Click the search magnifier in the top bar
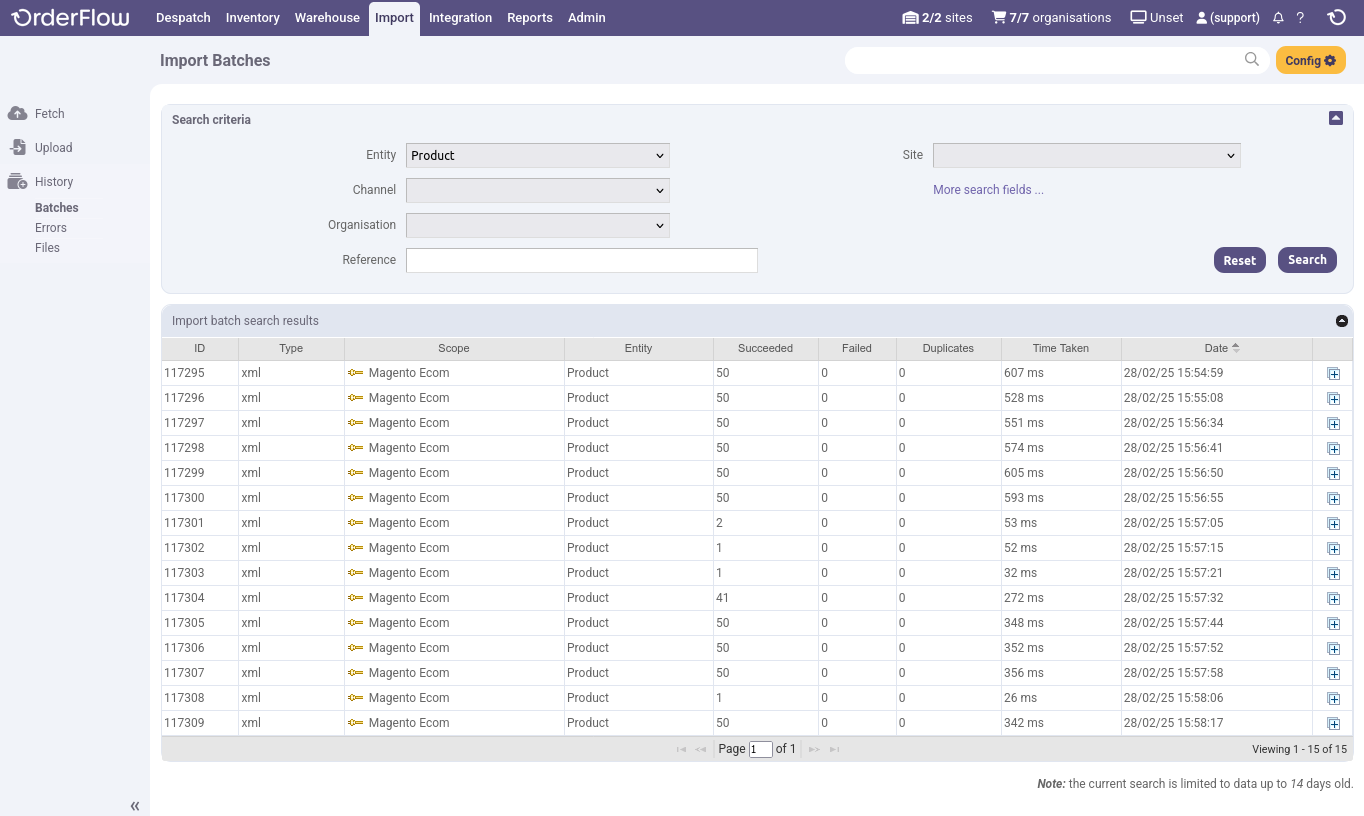 tap(1251, 60)
